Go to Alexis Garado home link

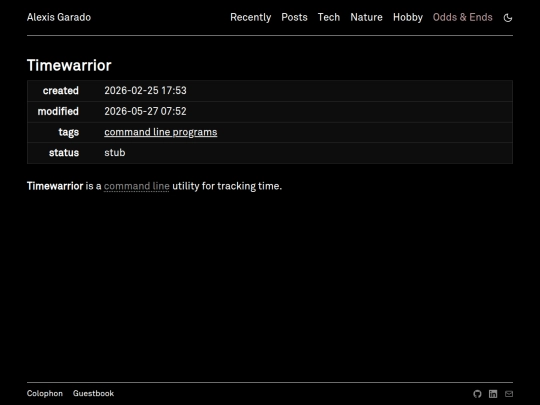tap(59, 17)
